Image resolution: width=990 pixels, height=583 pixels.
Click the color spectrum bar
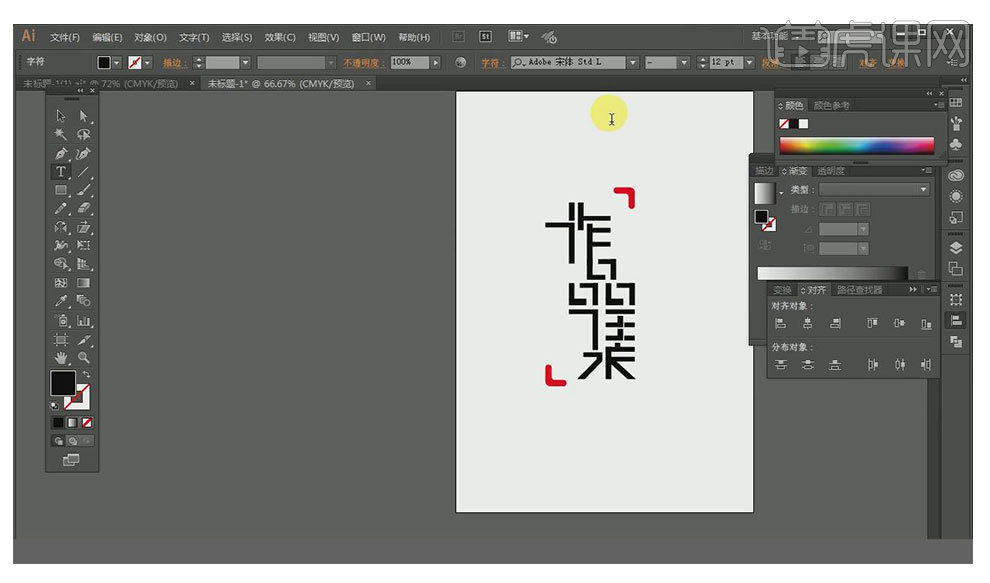[x=857, y=145]
